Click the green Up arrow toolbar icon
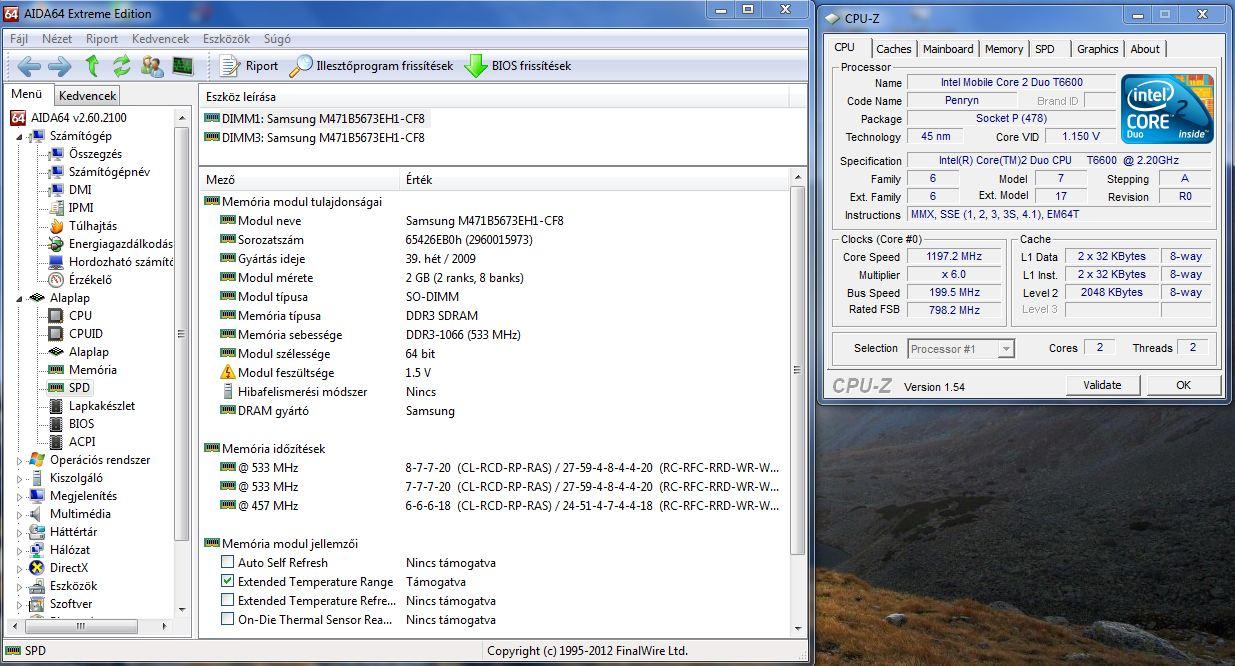This screenshot has width=1235, height=666. click(x=92, y=66)
